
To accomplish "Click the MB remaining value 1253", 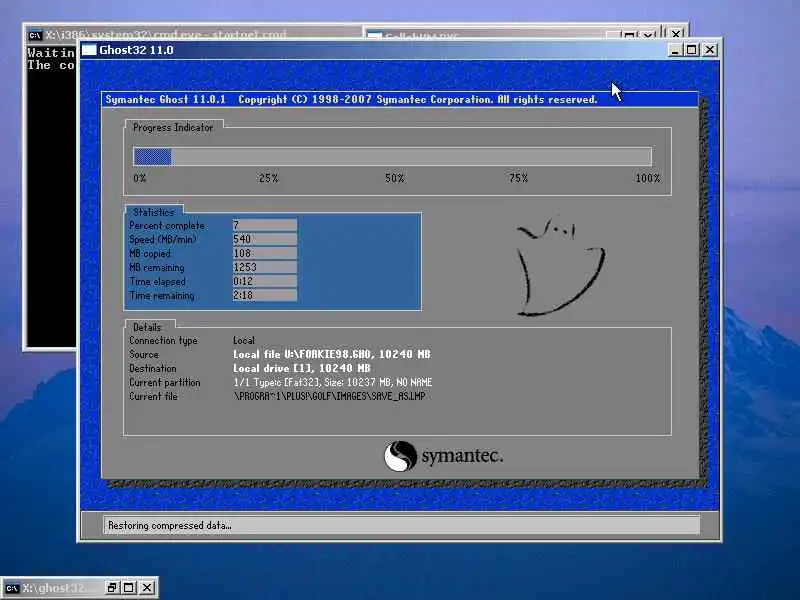I will (x=265, y=267).
